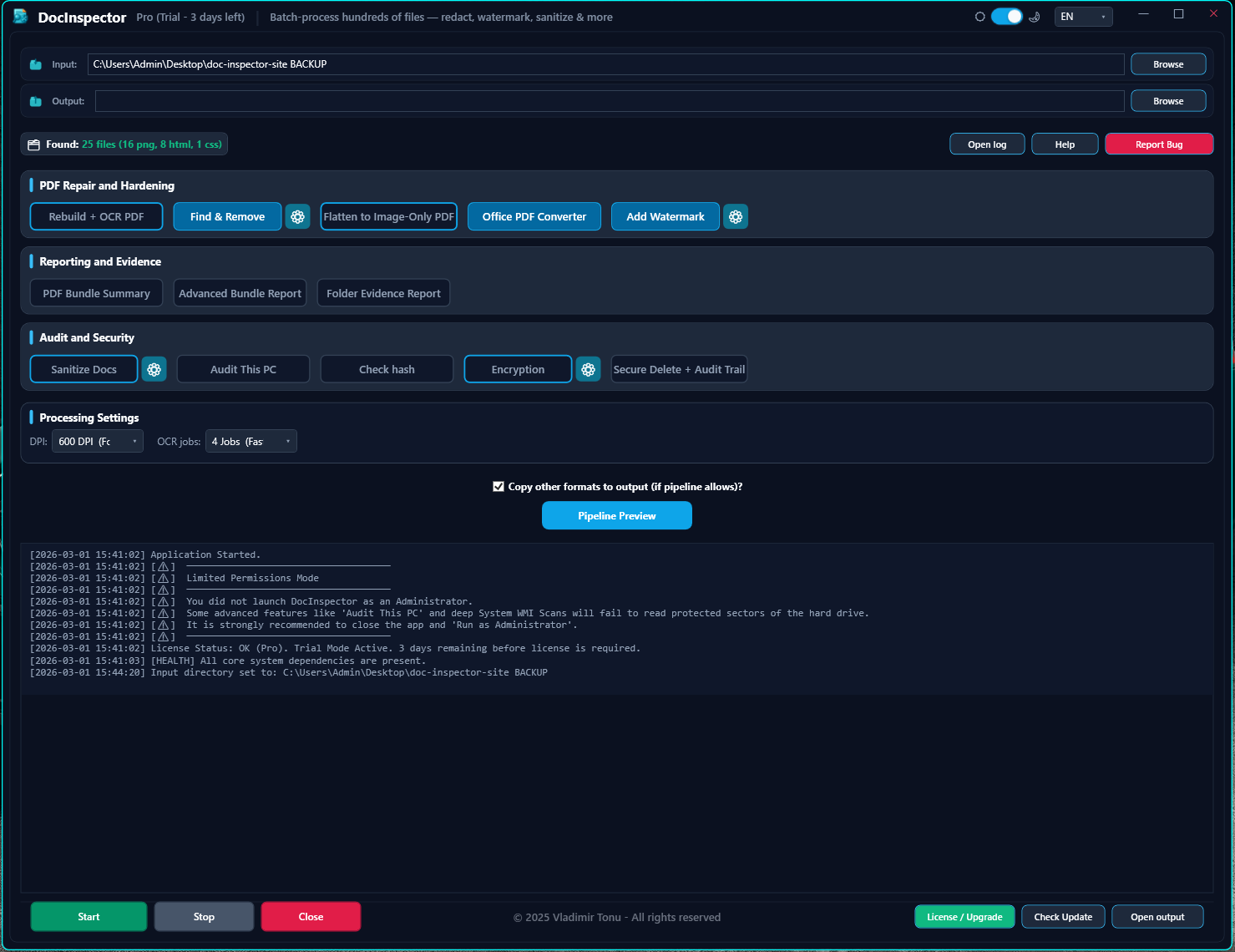Select Flatten to Image-Only PDF
Viewport: 1235px width, 952px height.
pyautogui.click(x=388, y=216)
